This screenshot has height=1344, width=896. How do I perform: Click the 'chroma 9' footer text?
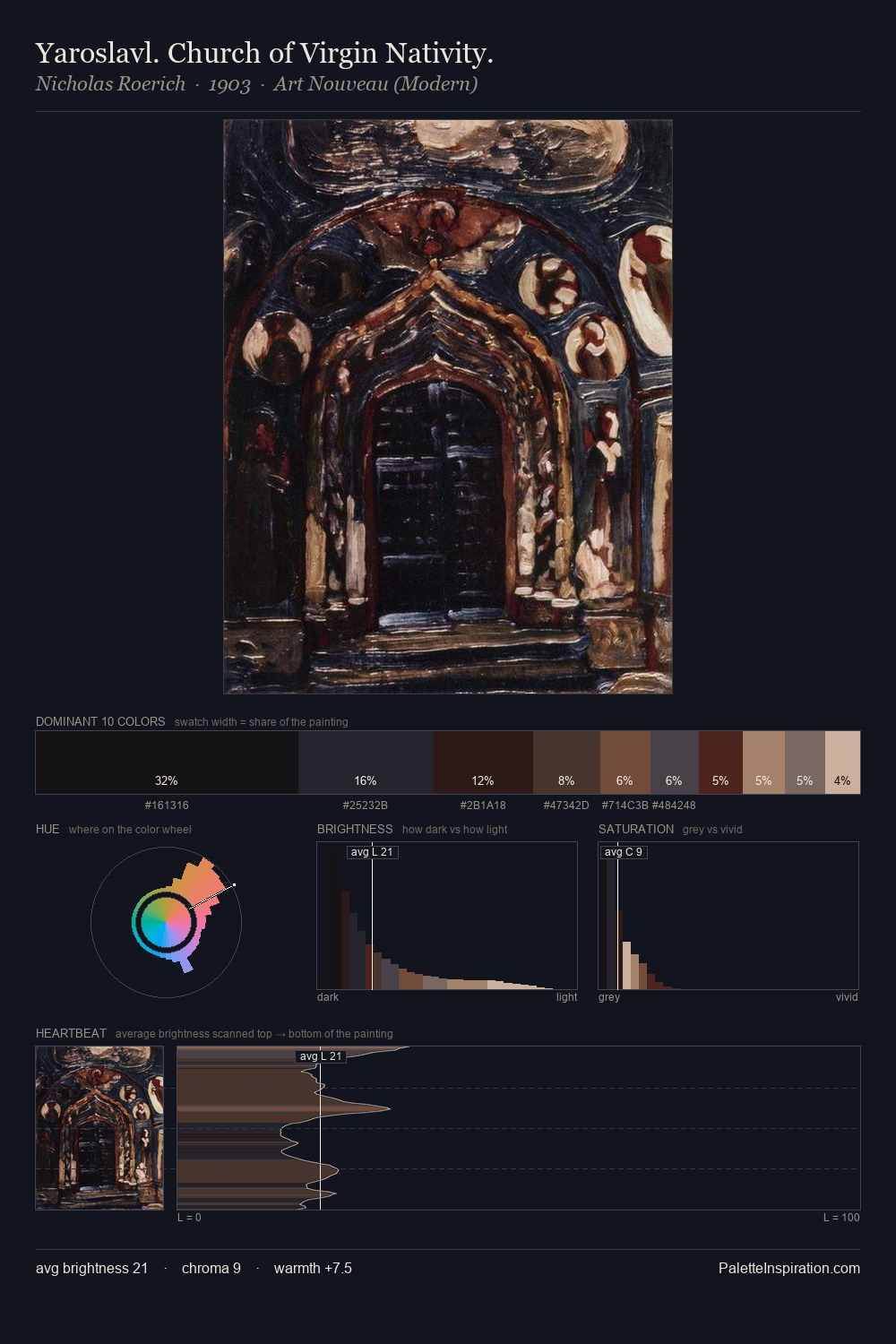pyautogui.click(x=211, y=1268)
